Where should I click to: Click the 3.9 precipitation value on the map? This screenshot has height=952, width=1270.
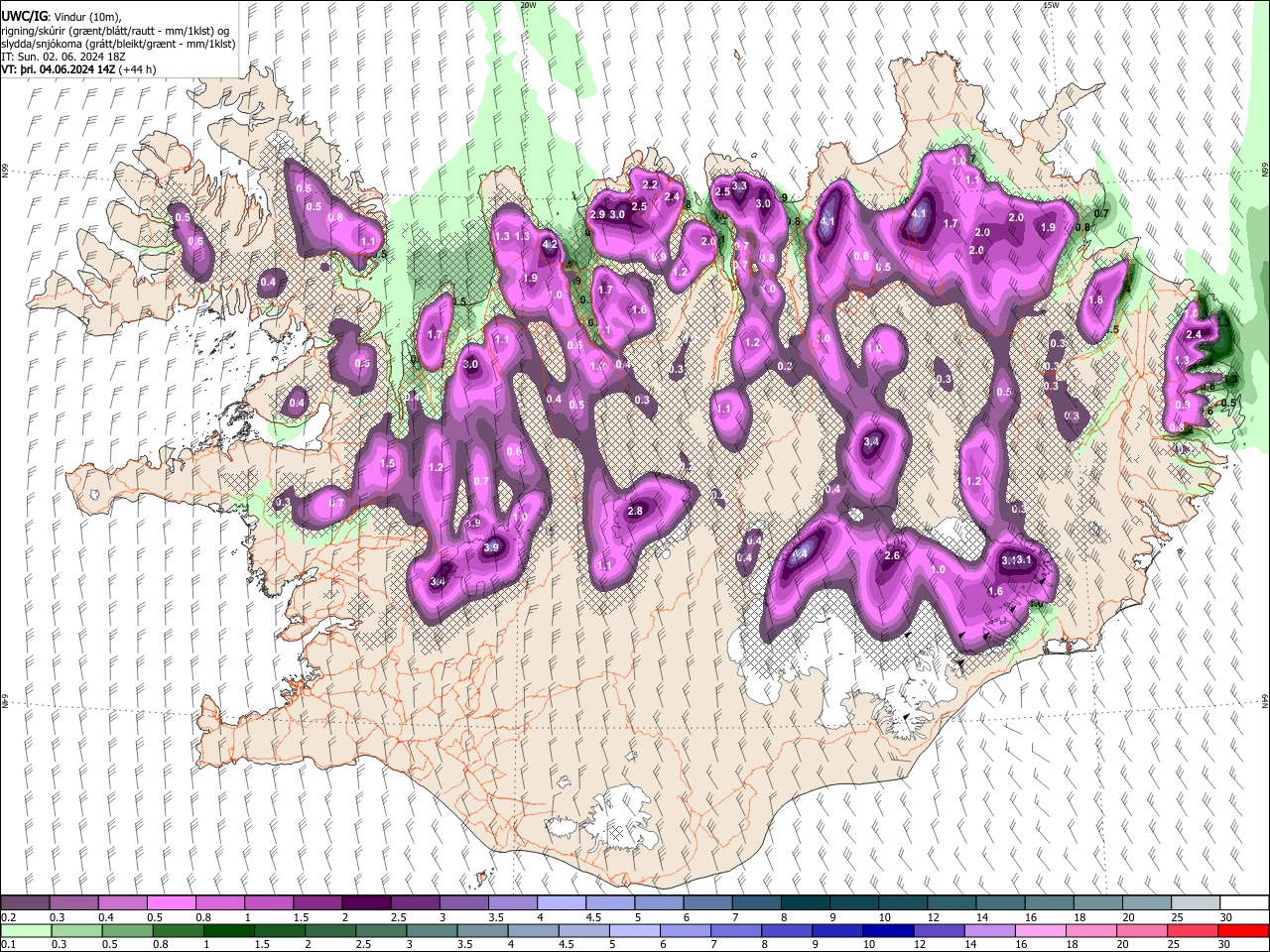(x=491, y=547)
